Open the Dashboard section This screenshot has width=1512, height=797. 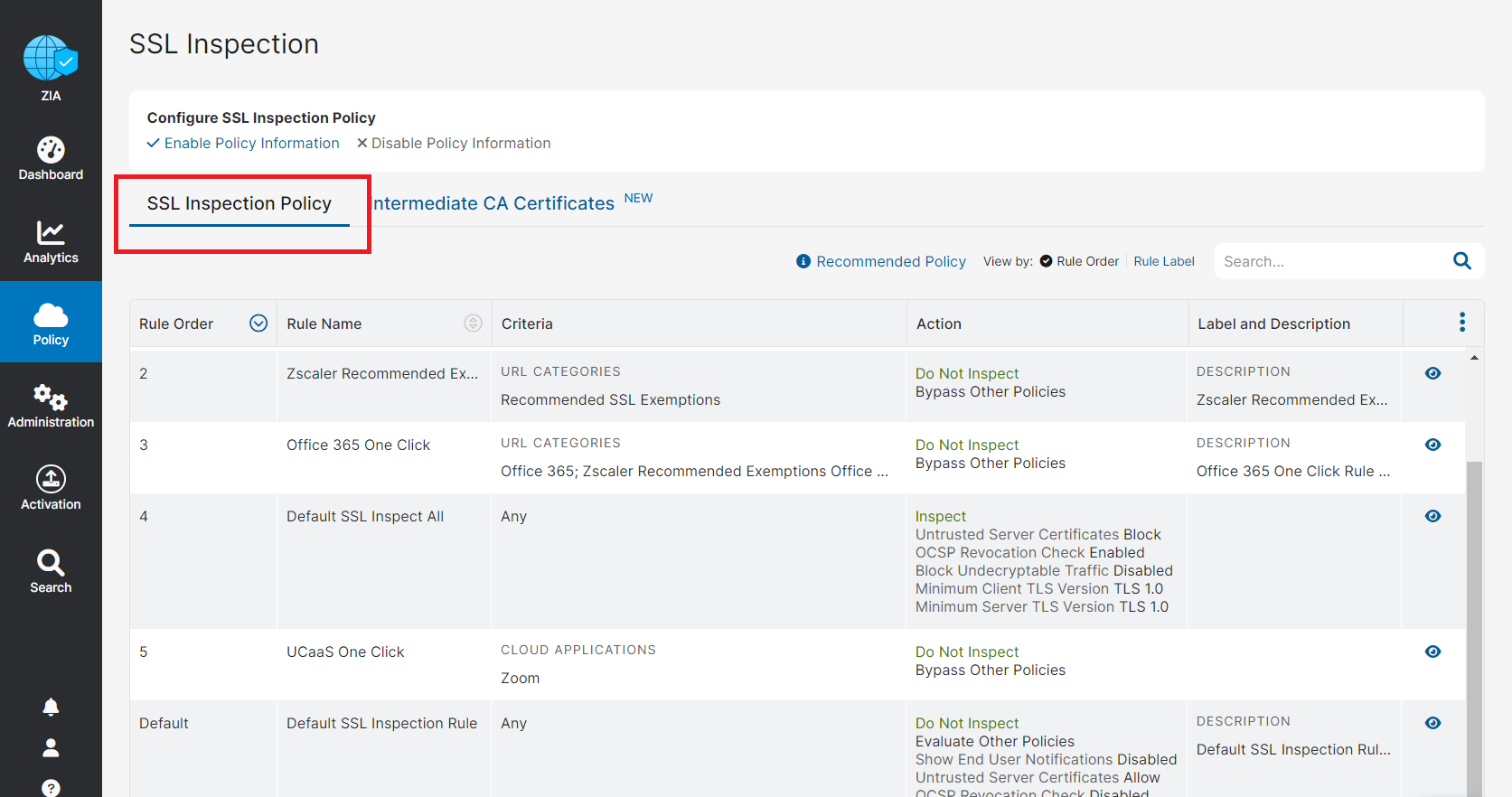(x=51, y=158)
